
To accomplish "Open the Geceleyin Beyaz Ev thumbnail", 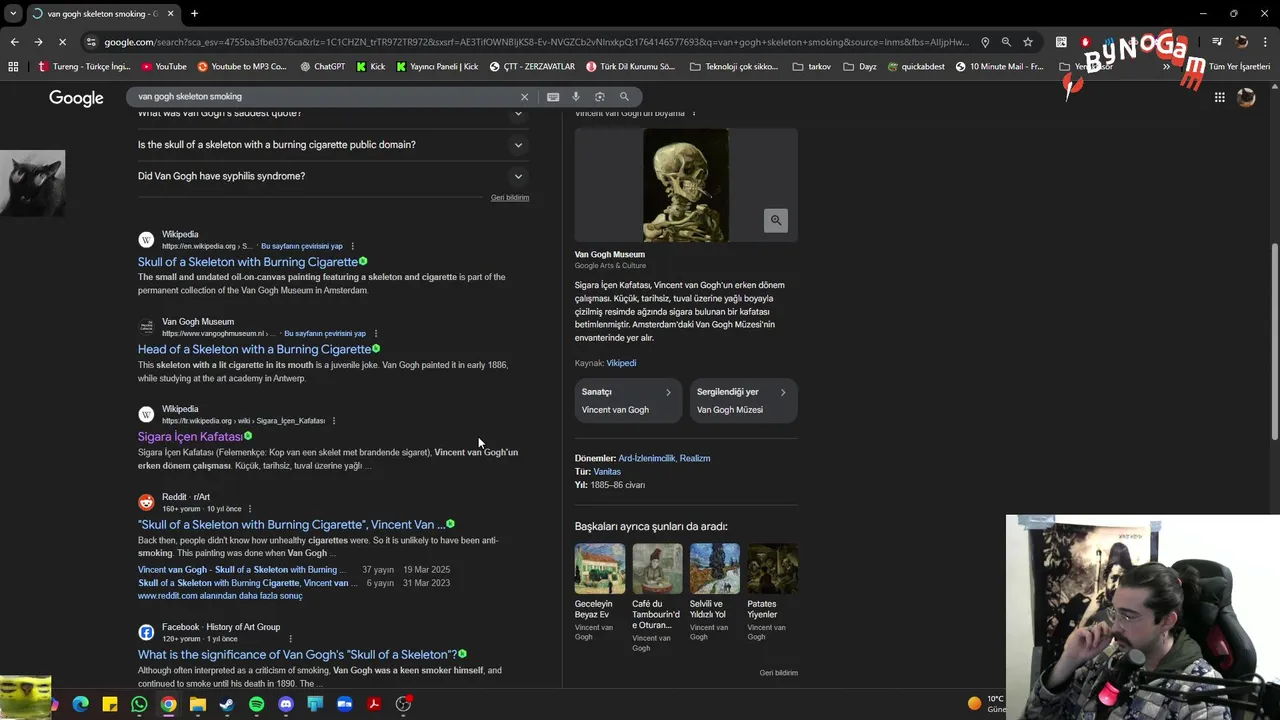I will (600, 569).
